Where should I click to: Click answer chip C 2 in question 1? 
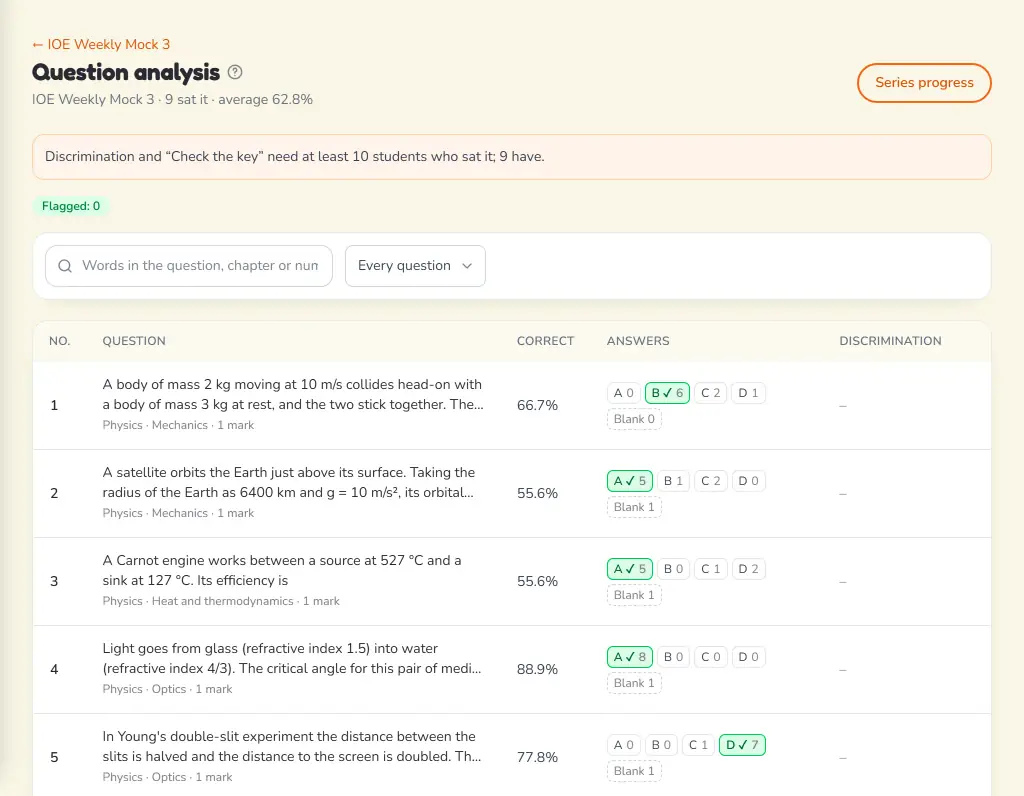[x=711, y=393]
